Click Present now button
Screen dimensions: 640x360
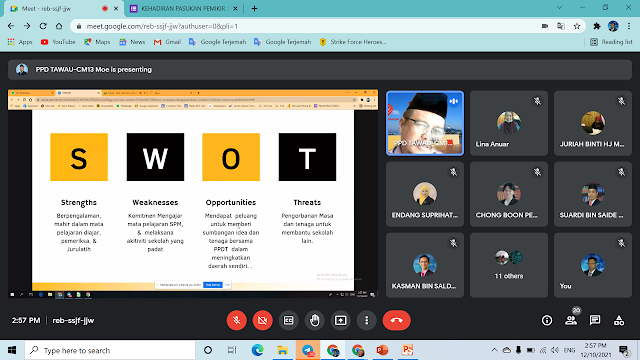pos(340,320)
